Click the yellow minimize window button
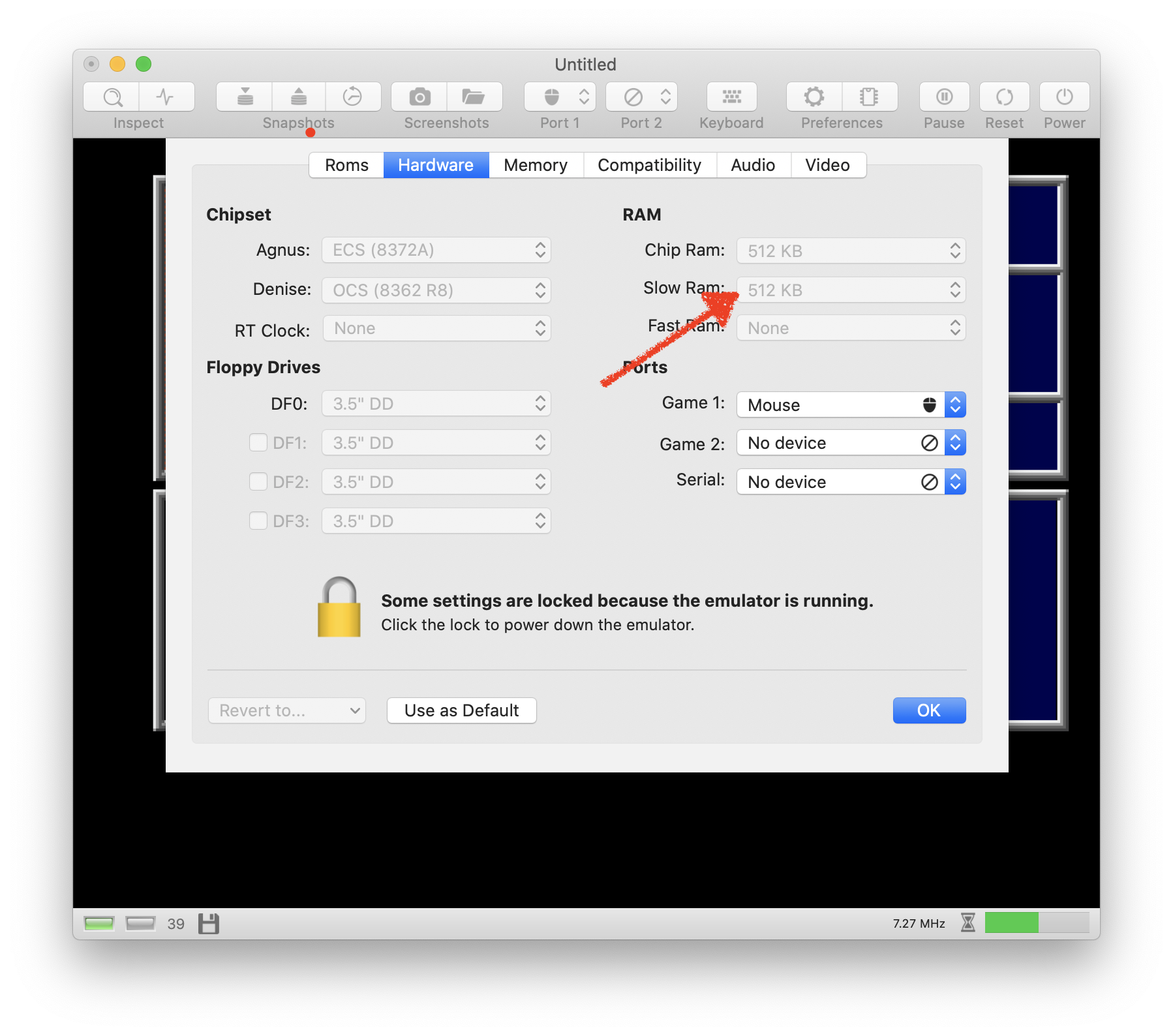The image size is (1173, 1036). pyautogui.click(x=117, y=64)
